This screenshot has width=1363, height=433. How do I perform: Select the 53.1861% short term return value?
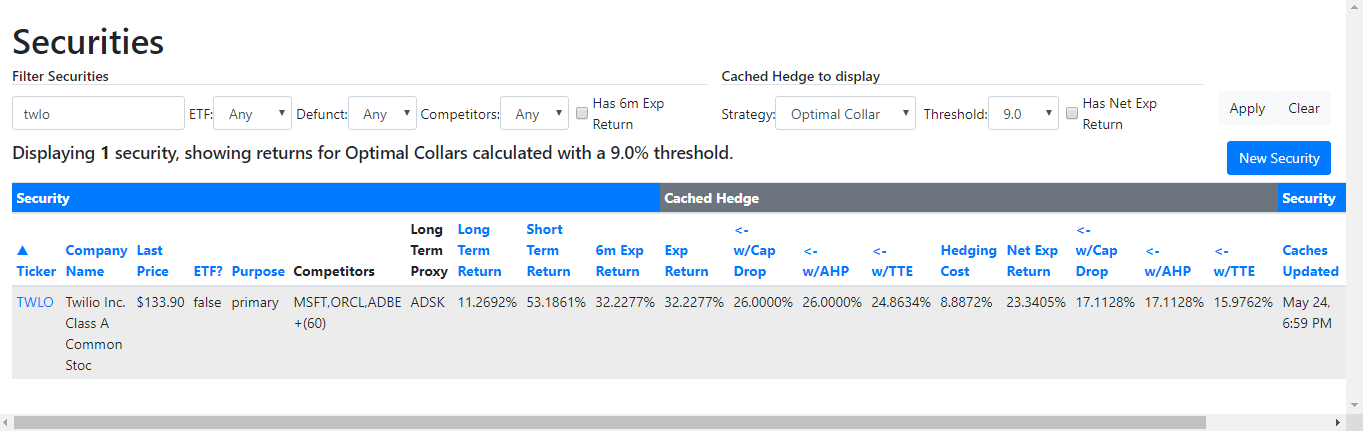pyautogui.click(x=556, y=302)
